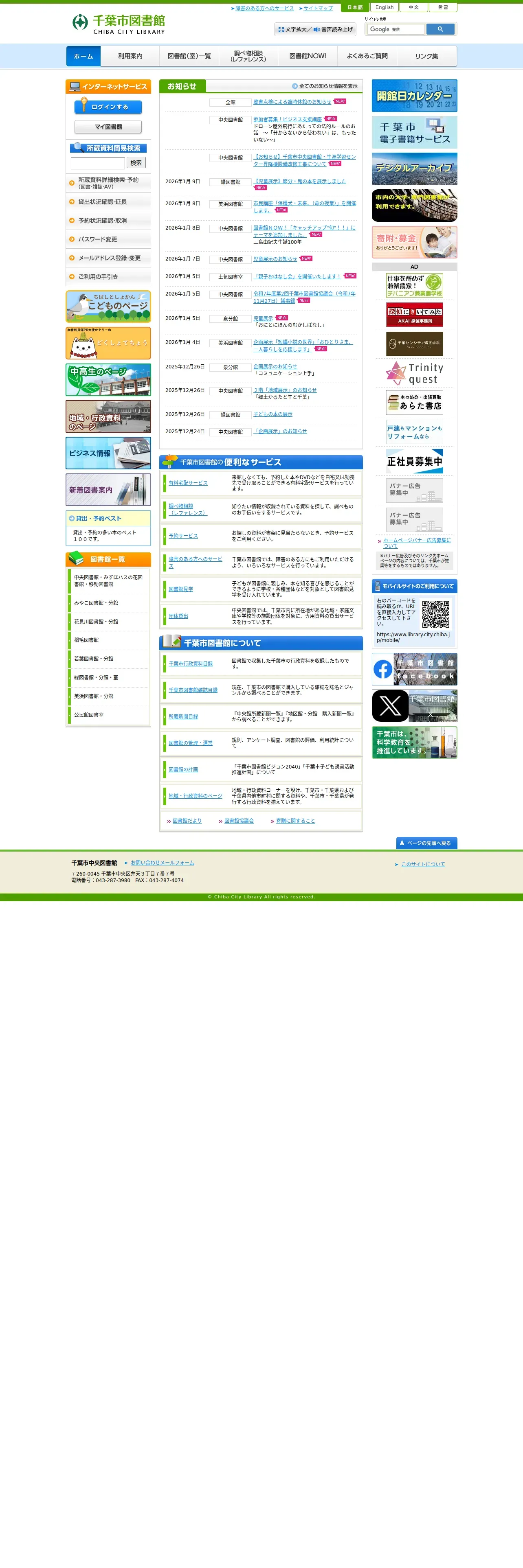The width and height of the screenshot is (523, 1568).
Task: Open このサイトについて link
Action: click(x=422, y=864)
